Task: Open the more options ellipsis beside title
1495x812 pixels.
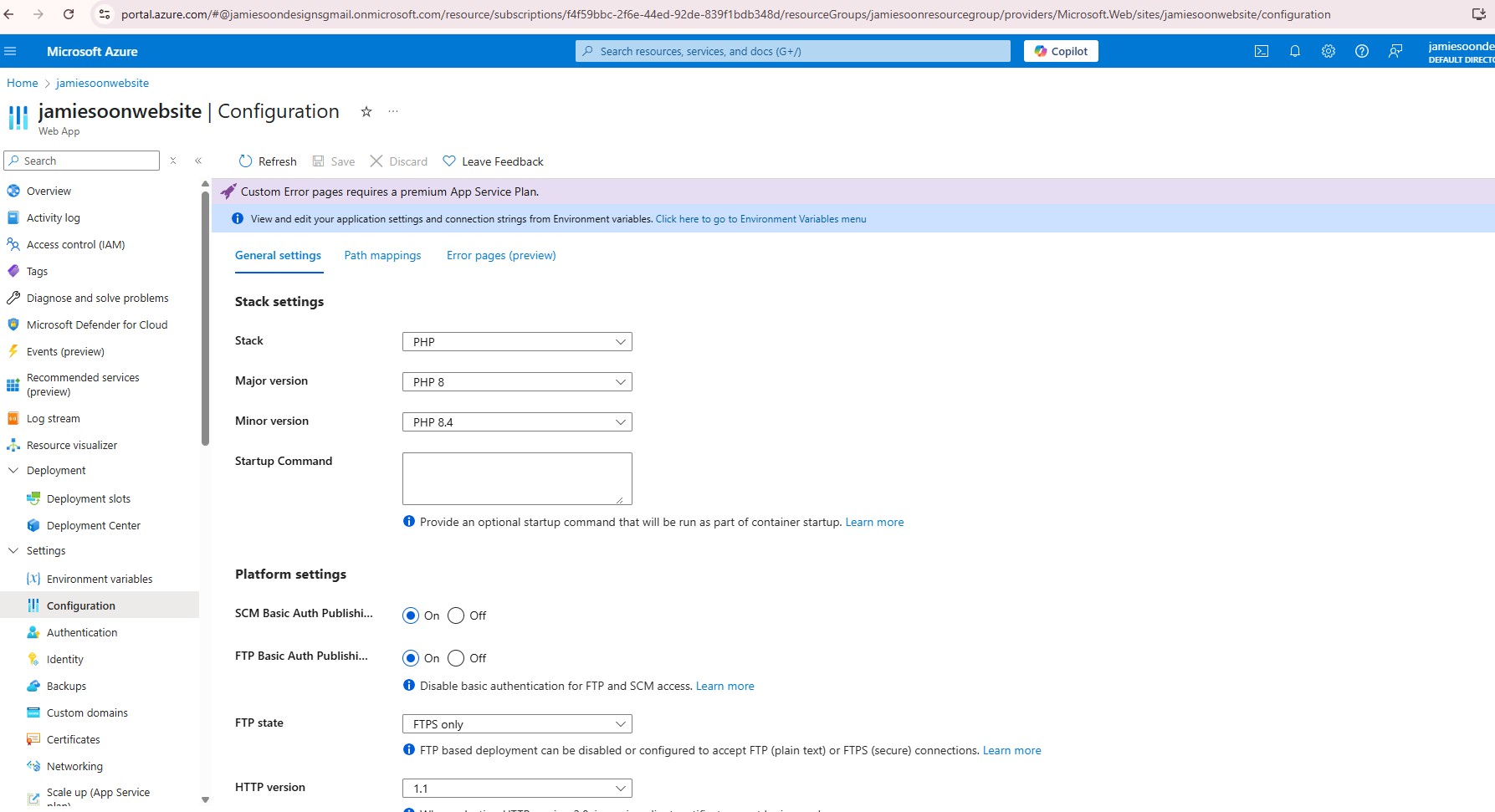Action: click(x=393, y=111)
